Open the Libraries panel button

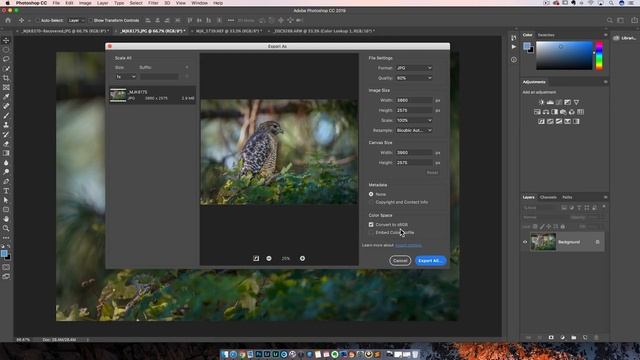pyautogui.click(x=625, y=38)
